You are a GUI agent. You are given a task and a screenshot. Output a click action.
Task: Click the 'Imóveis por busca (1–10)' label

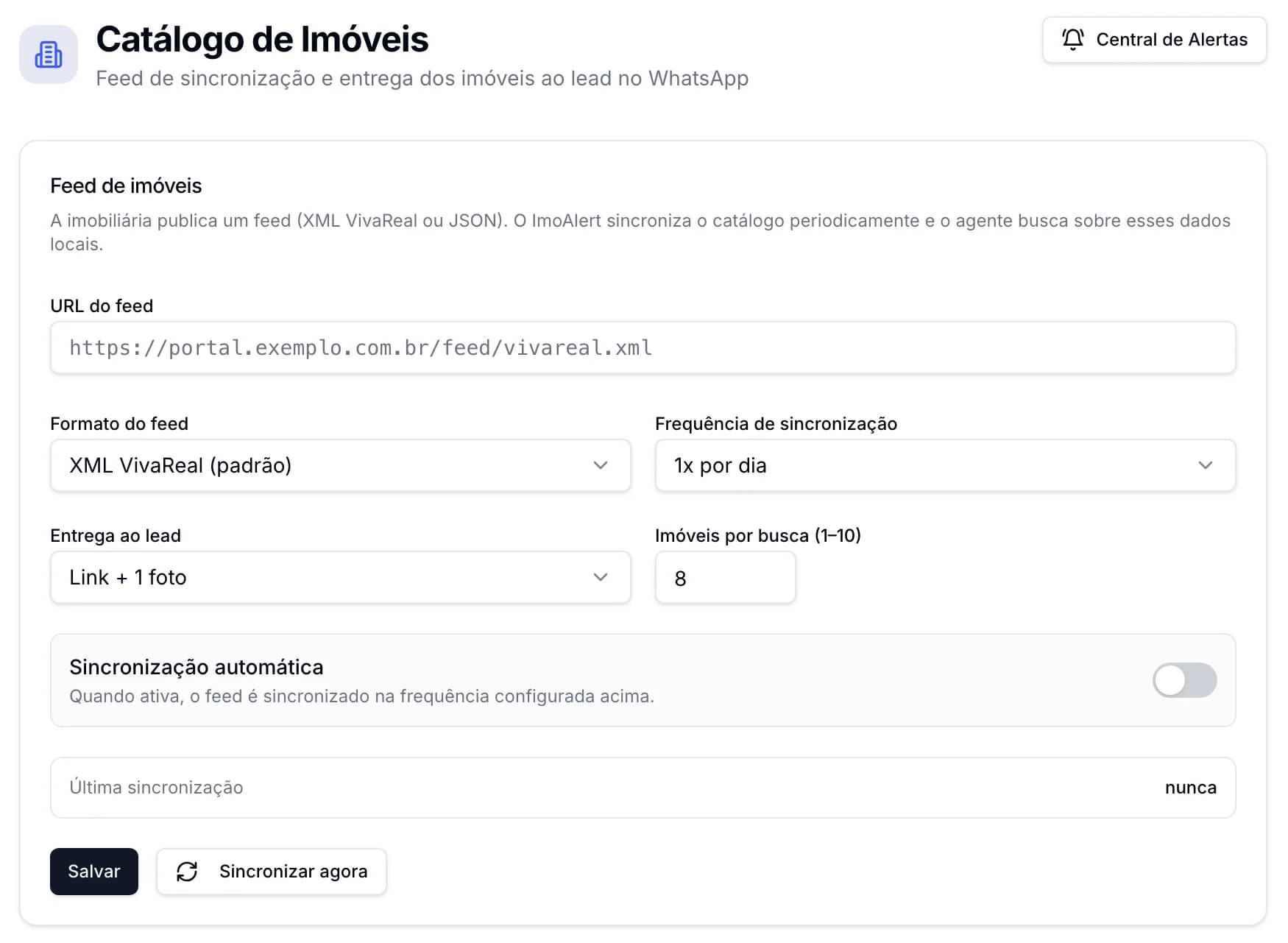coord(758,535)
